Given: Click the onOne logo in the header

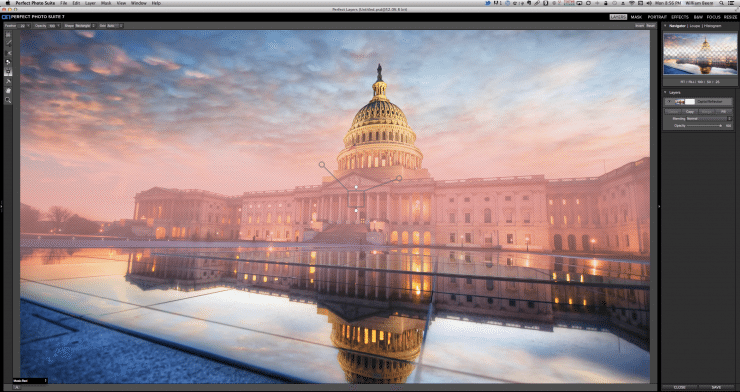Looking at the screenshot, I should pyautogui.click(x=6, y=17).
